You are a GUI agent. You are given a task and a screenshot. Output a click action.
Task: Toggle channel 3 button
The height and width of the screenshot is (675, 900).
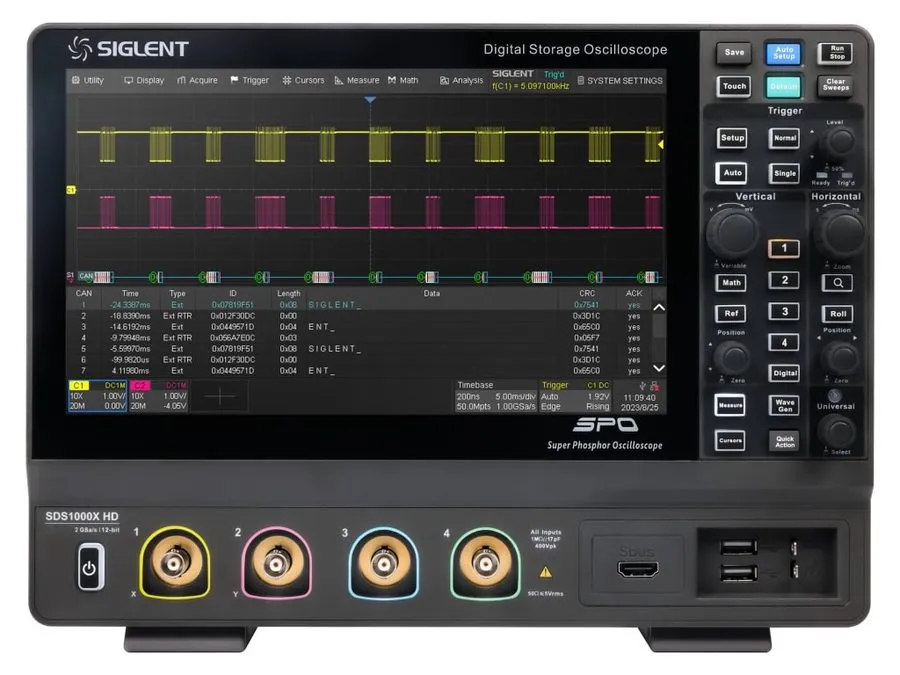coord(784,312)
